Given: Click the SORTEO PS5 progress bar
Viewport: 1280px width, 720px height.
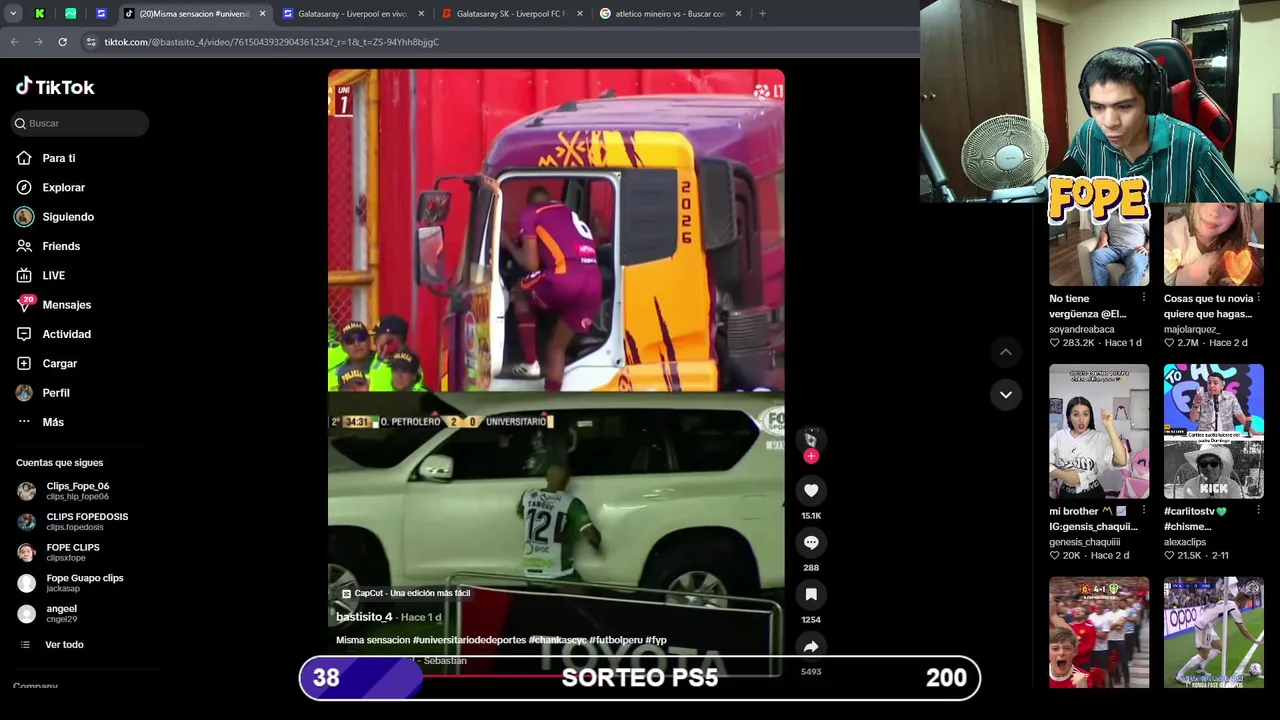Looking at the screenshot, I should click(640, 678).
